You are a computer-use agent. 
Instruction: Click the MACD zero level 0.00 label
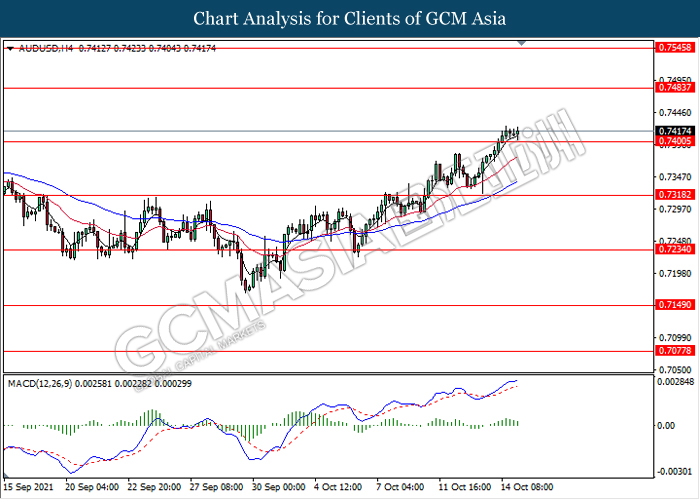(x=666, y=426)
